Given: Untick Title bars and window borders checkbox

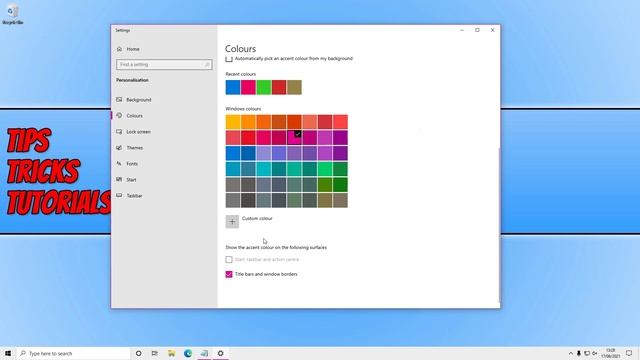Looking at the screenshot, I should coord(229,274).
